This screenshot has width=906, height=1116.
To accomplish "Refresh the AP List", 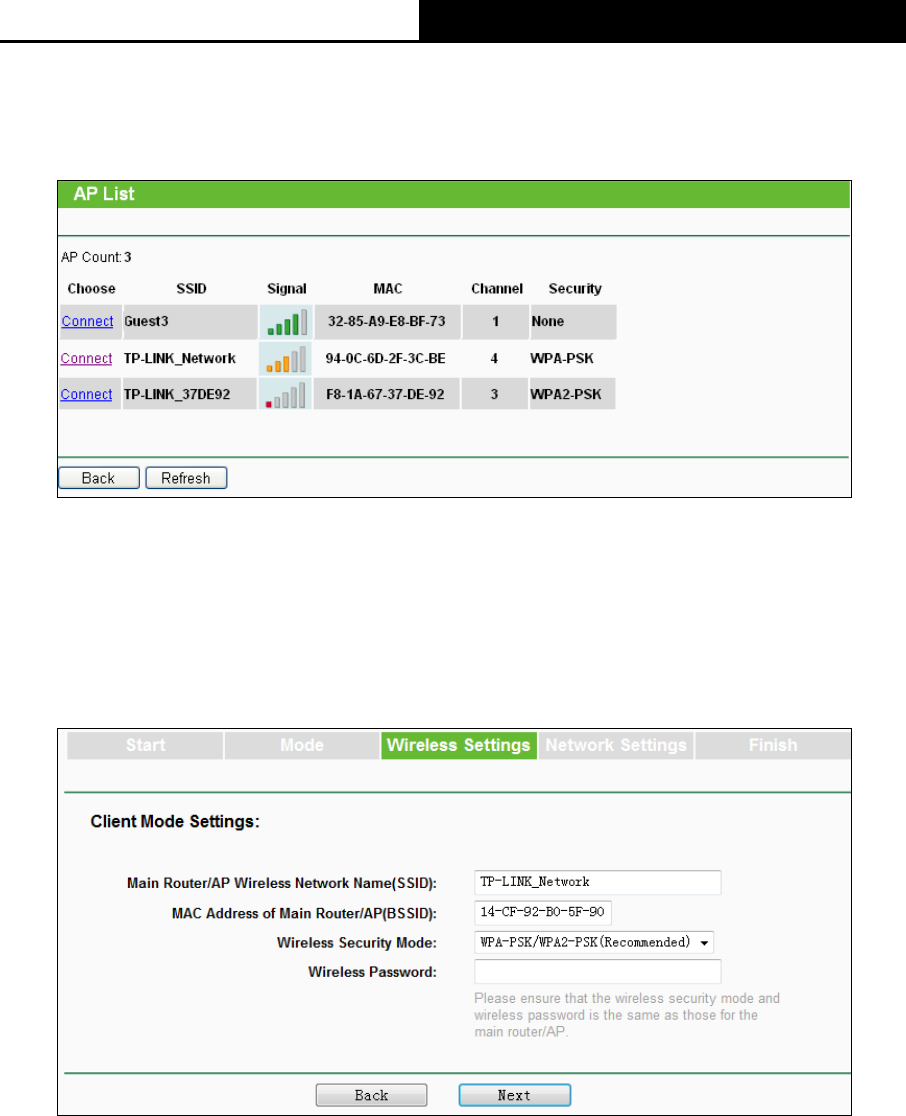I will click(186, 478).
